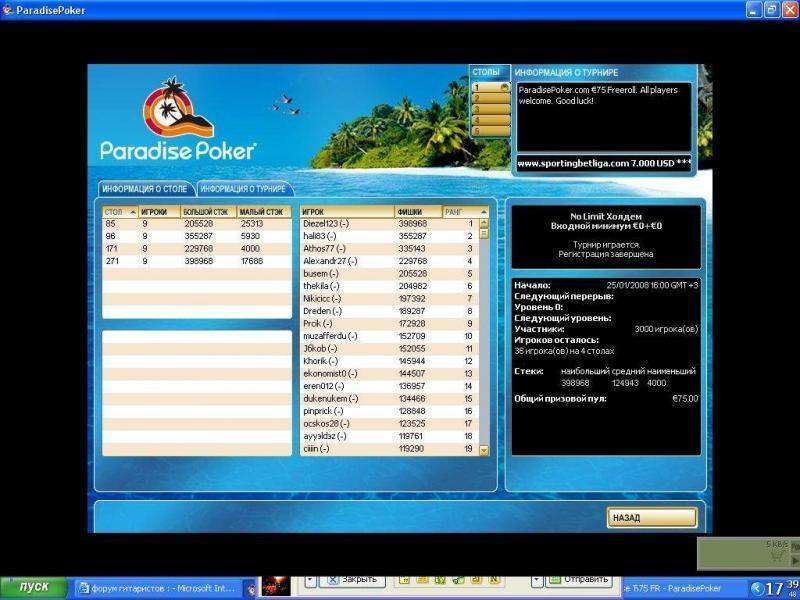Open the Пуск start menu
The width and height of the screenshot is (800, 600).
coord(33,587)
